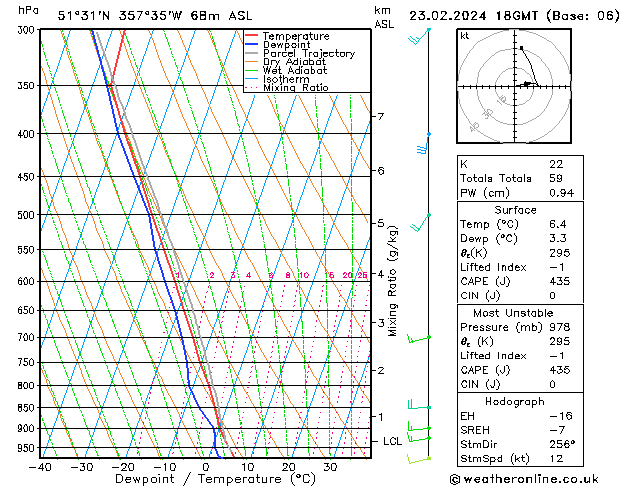Click the grey Parcel Trajectory legend line sample
The height and width of the screenshot is (486, 629).
coord(251,53)
